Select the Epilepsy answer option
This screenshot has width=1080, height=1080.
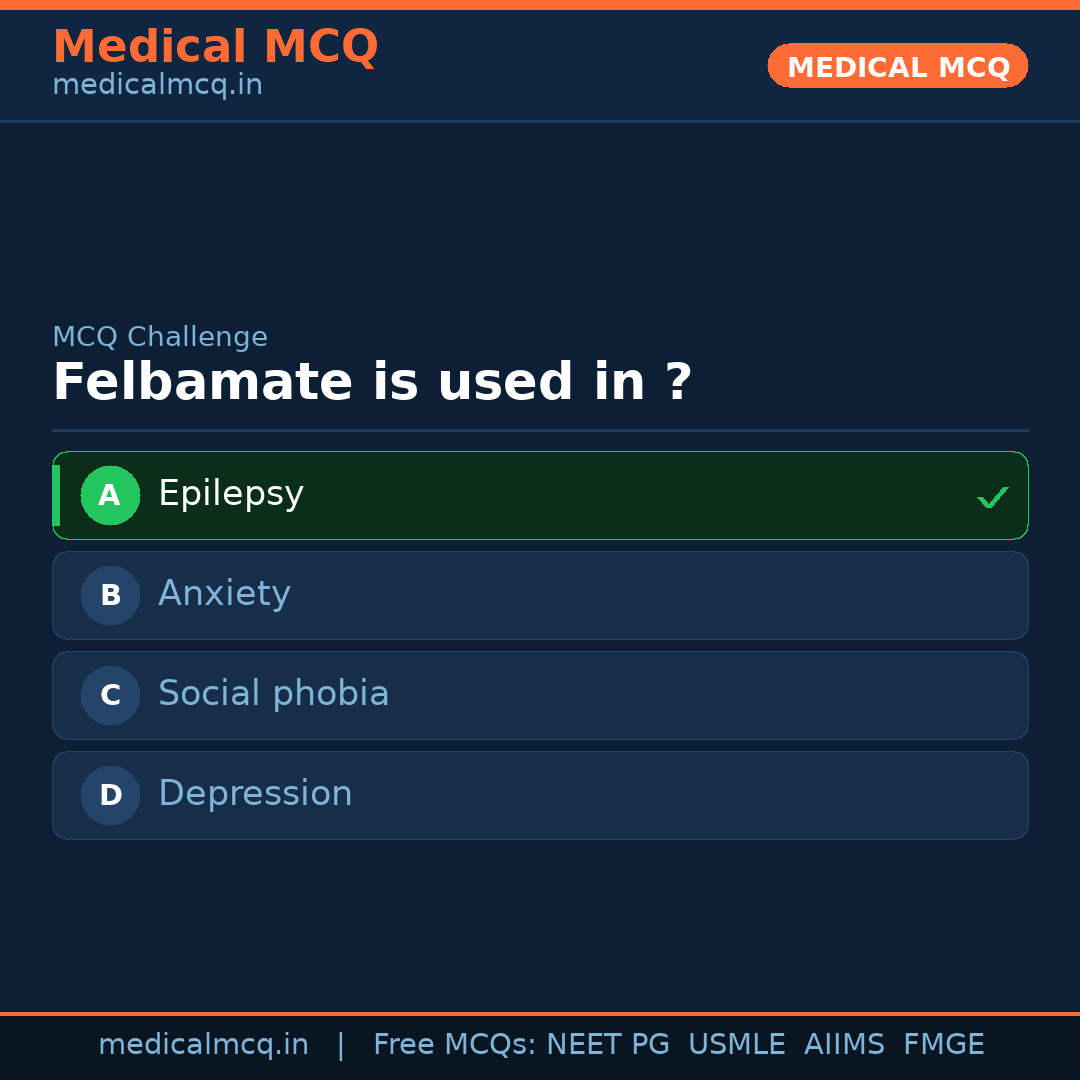[x=540, y=495]
